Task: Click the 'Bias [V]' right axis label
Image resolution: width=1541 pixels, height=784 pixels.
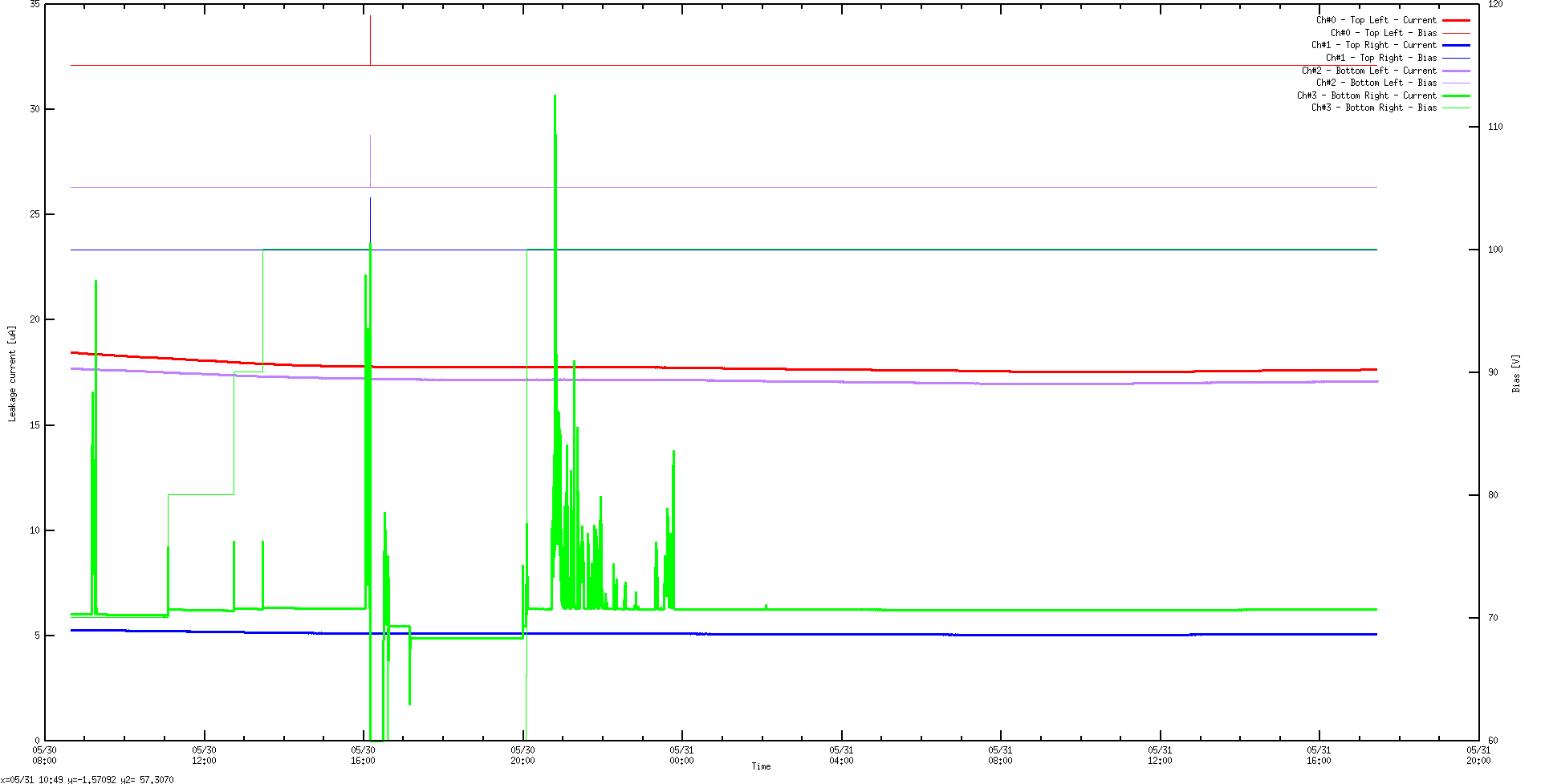Action: 1516,373
